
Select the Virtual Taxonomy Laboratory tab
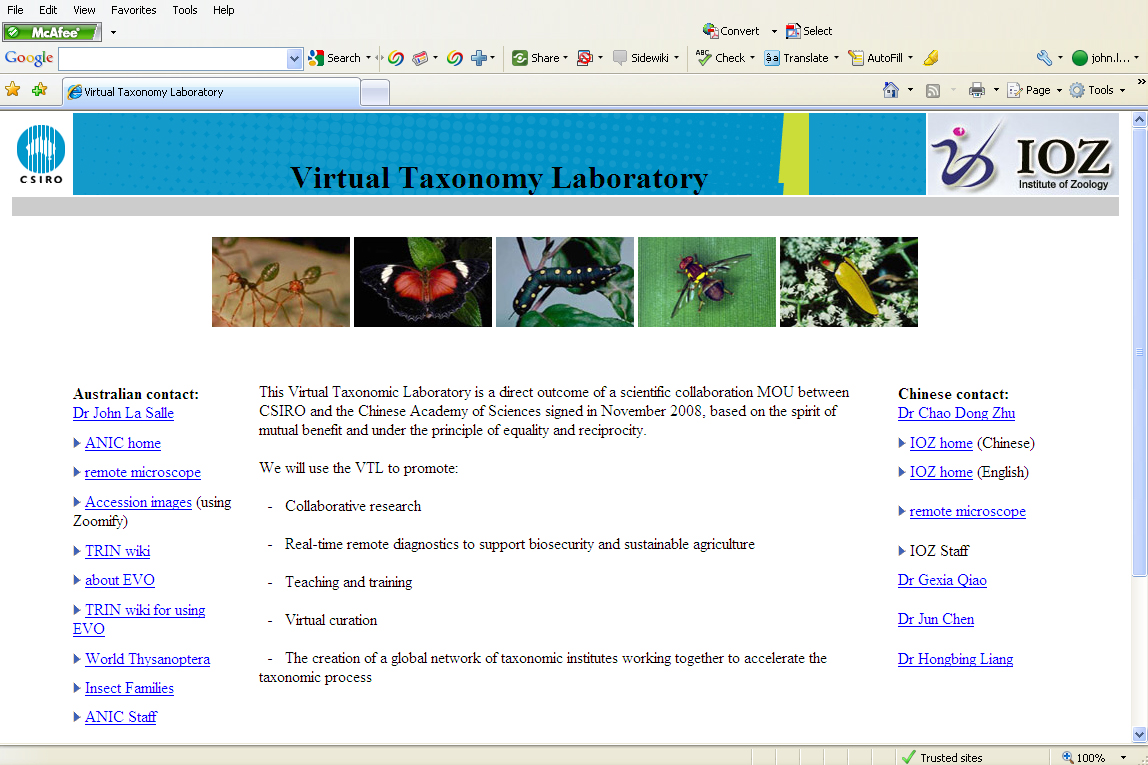pyautogui.click(x=210, y=92)
